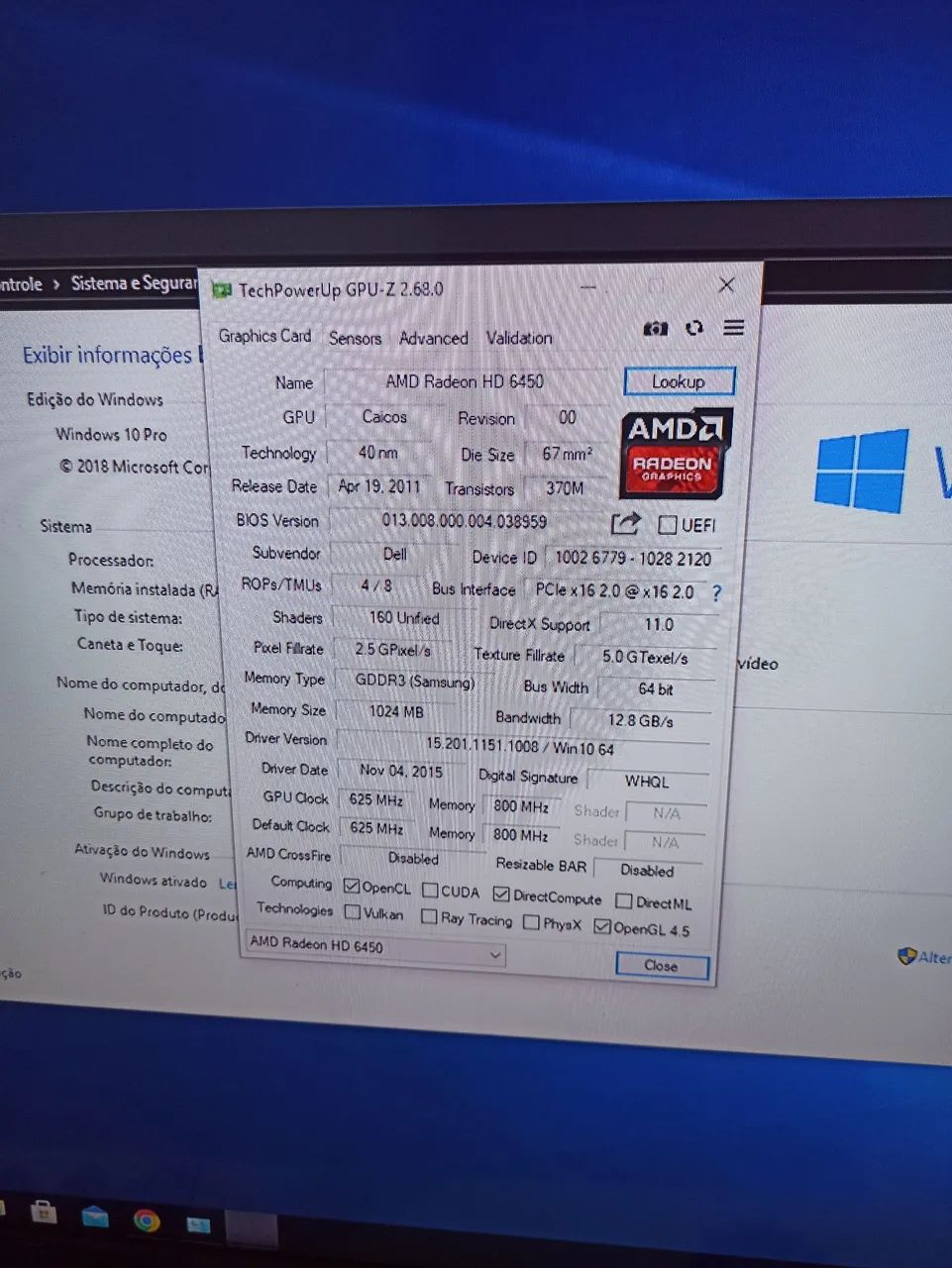Click the GPU field showing Caicos
Image resolution: width=952 pixels, height=1268 pixels.
384,417
